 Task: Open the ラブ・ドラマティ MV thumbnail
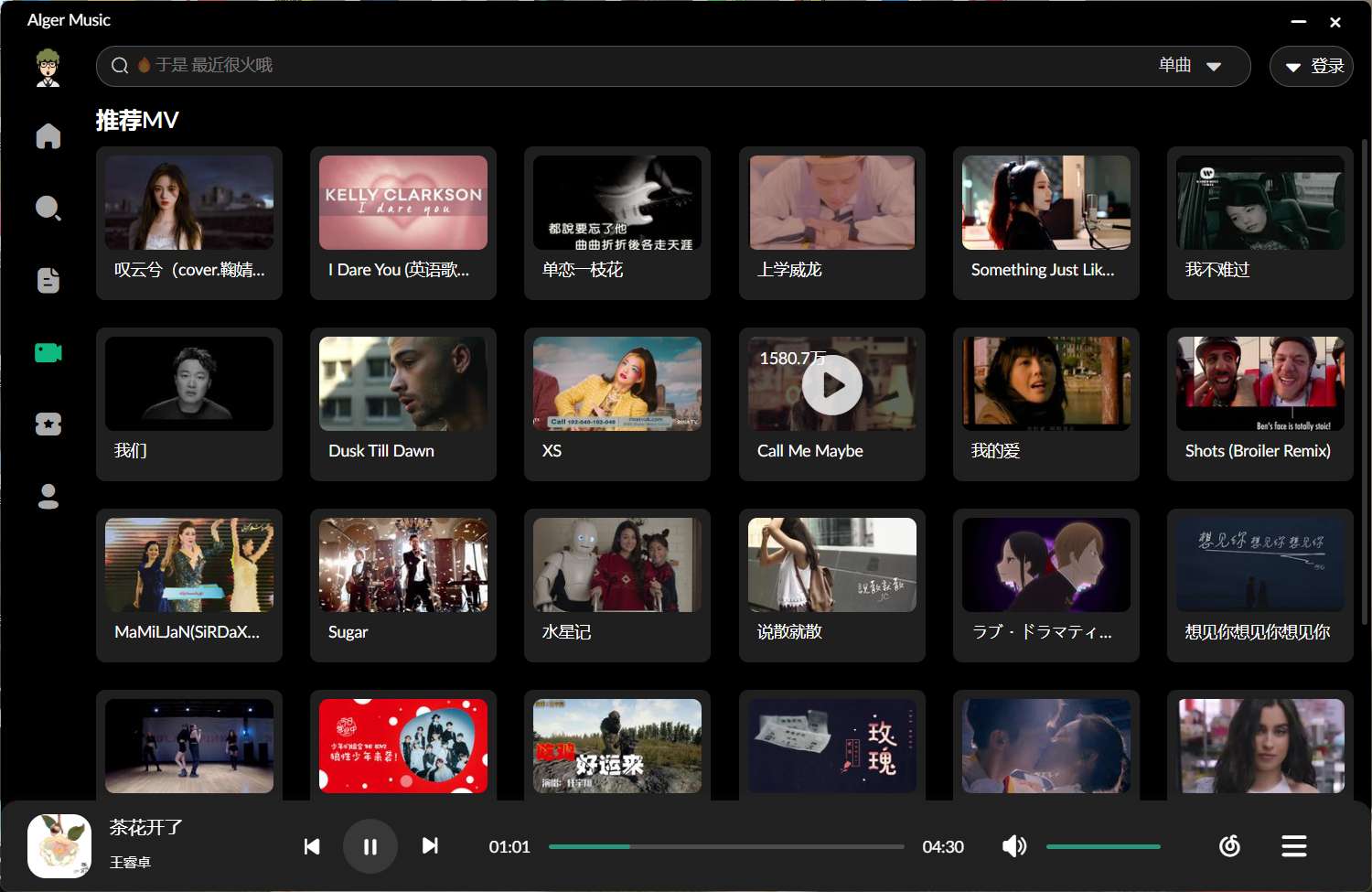coord(1046,564)
